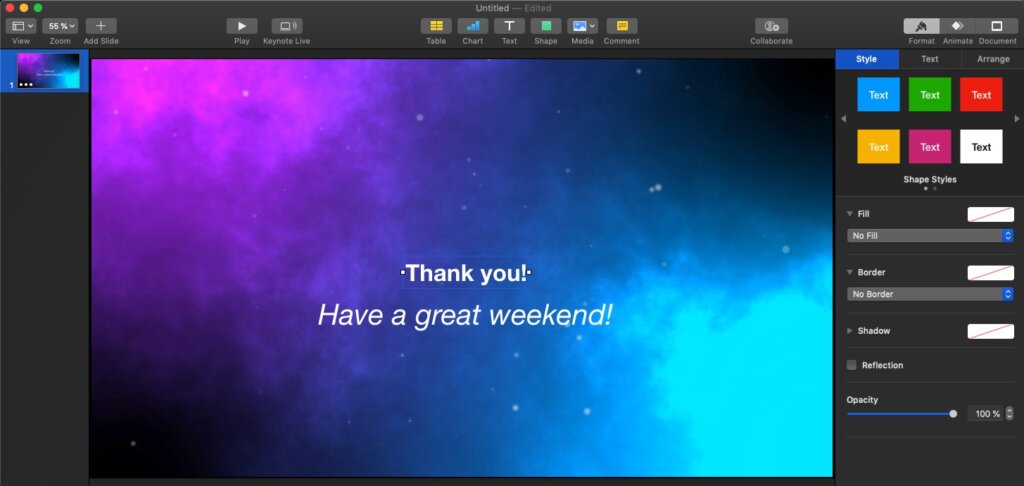Switch to the Arrange tab
Screen dimensions: 1024x486
992,60
